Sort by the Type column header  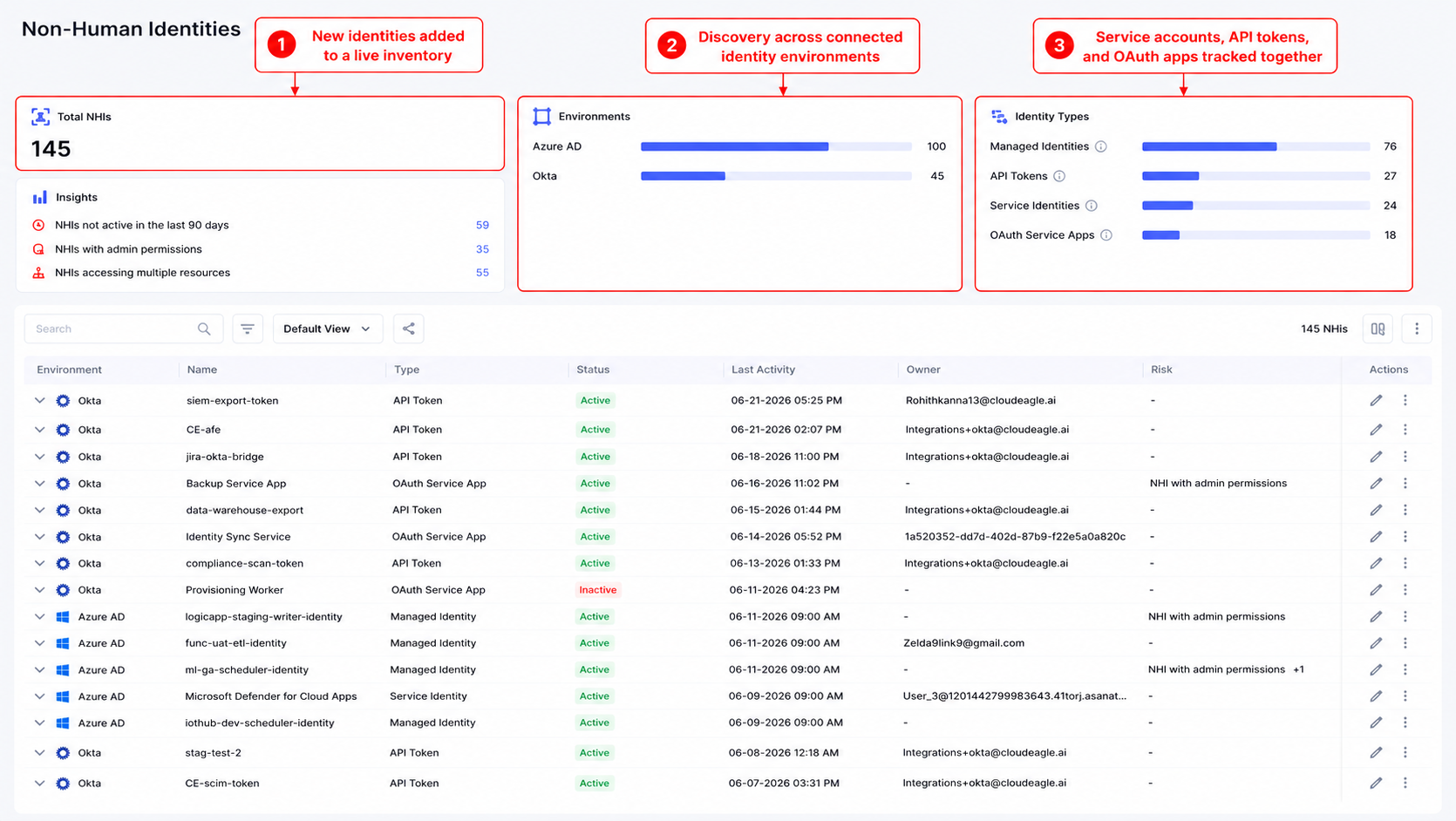(x=406, y=370)
